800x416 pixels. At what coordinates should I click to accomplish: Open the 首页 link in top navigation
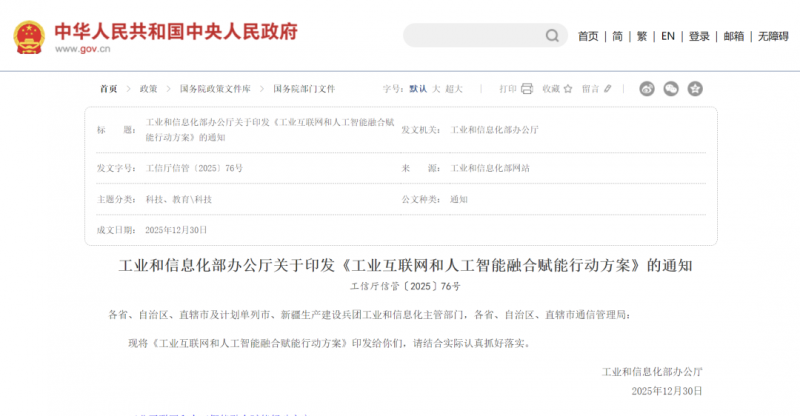tap(588, 36)
